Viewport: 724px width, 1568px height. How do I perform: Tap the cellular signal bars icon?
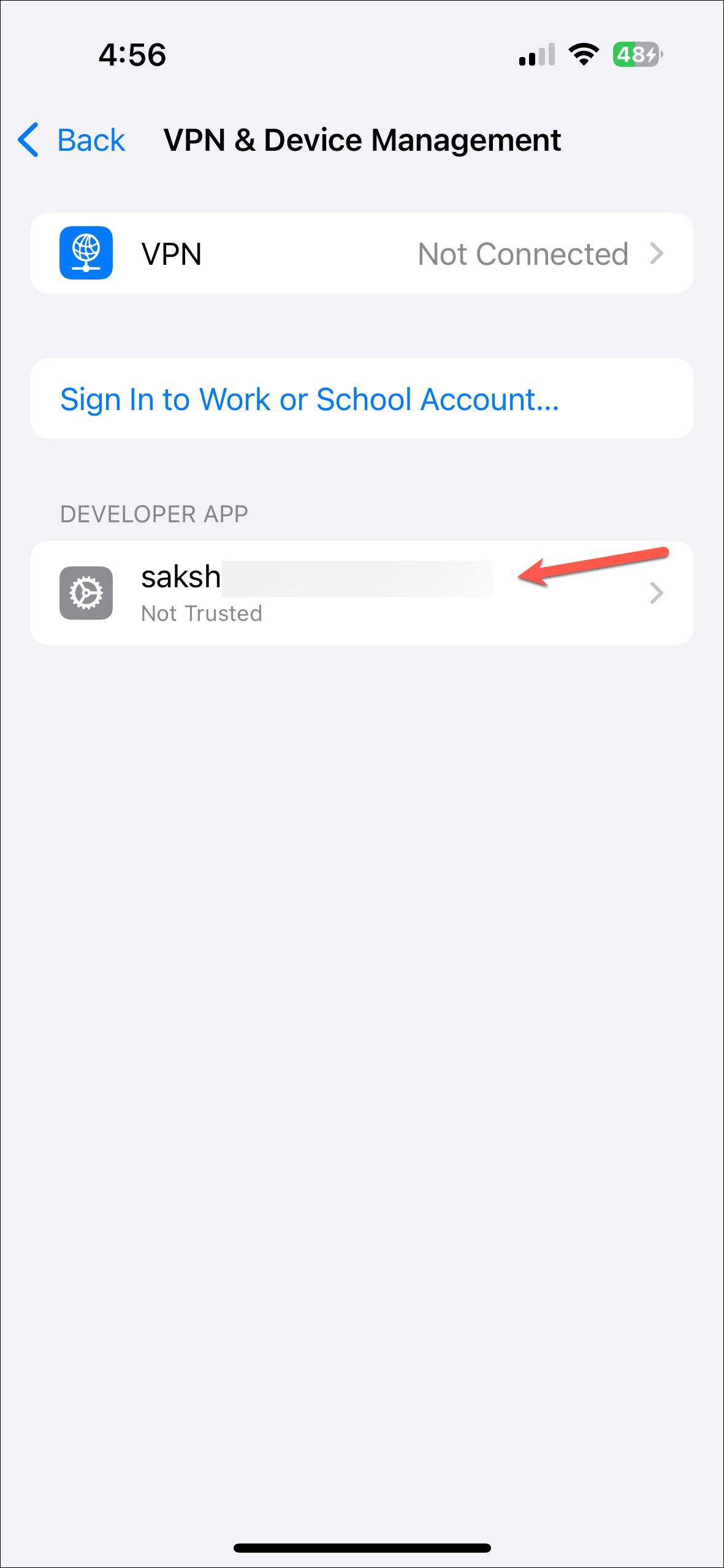(x=537, y=55)
